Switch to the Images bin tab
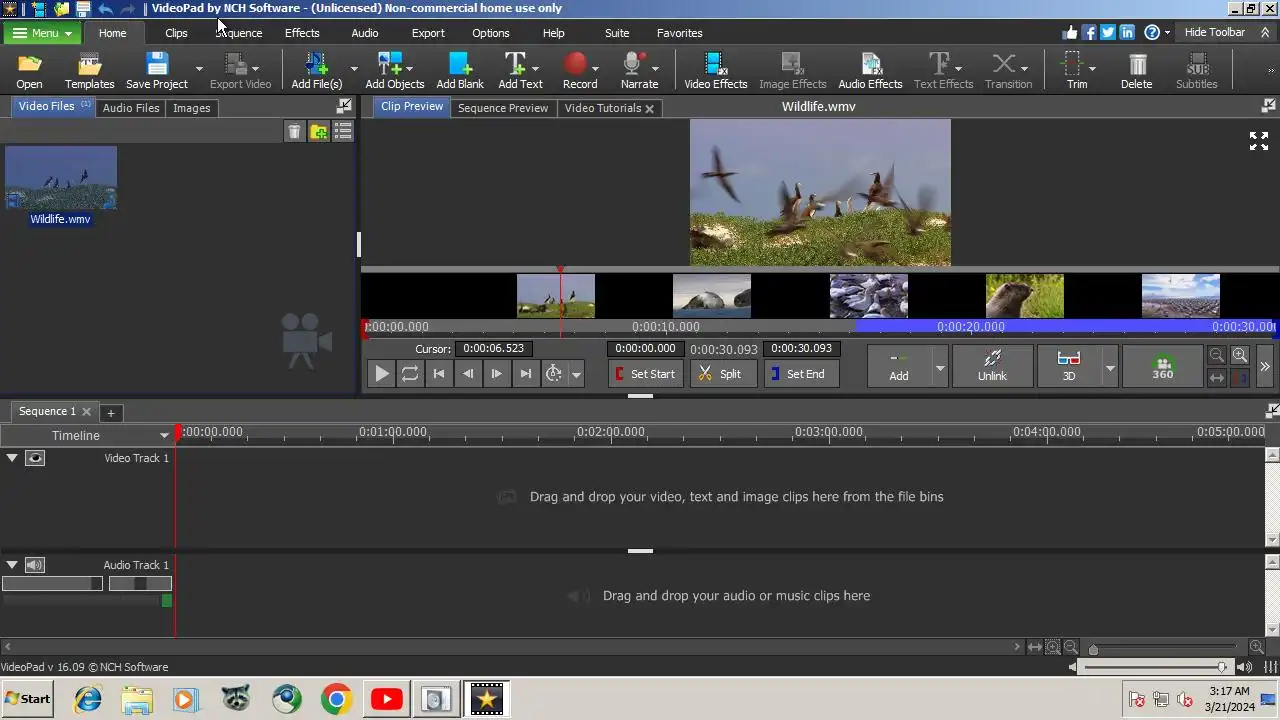 click(191, 108)
